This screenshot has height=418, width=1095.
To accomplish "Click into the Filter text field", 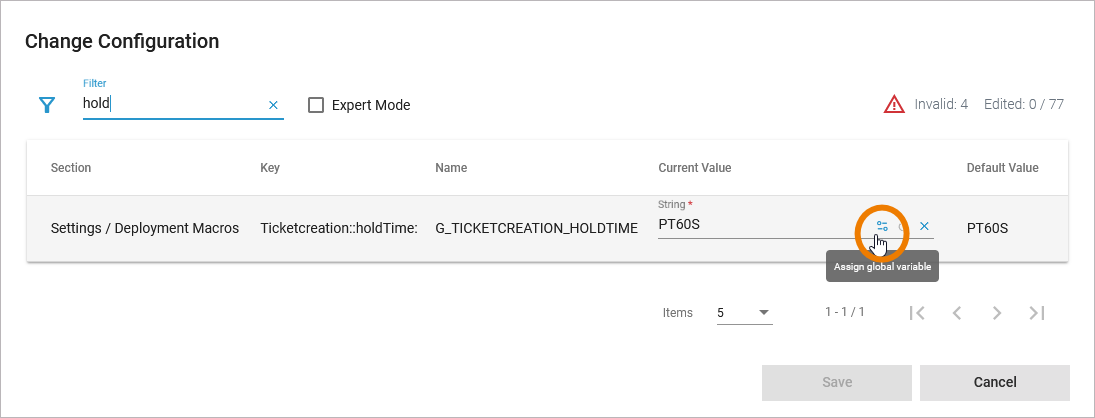I will point(170,104).
